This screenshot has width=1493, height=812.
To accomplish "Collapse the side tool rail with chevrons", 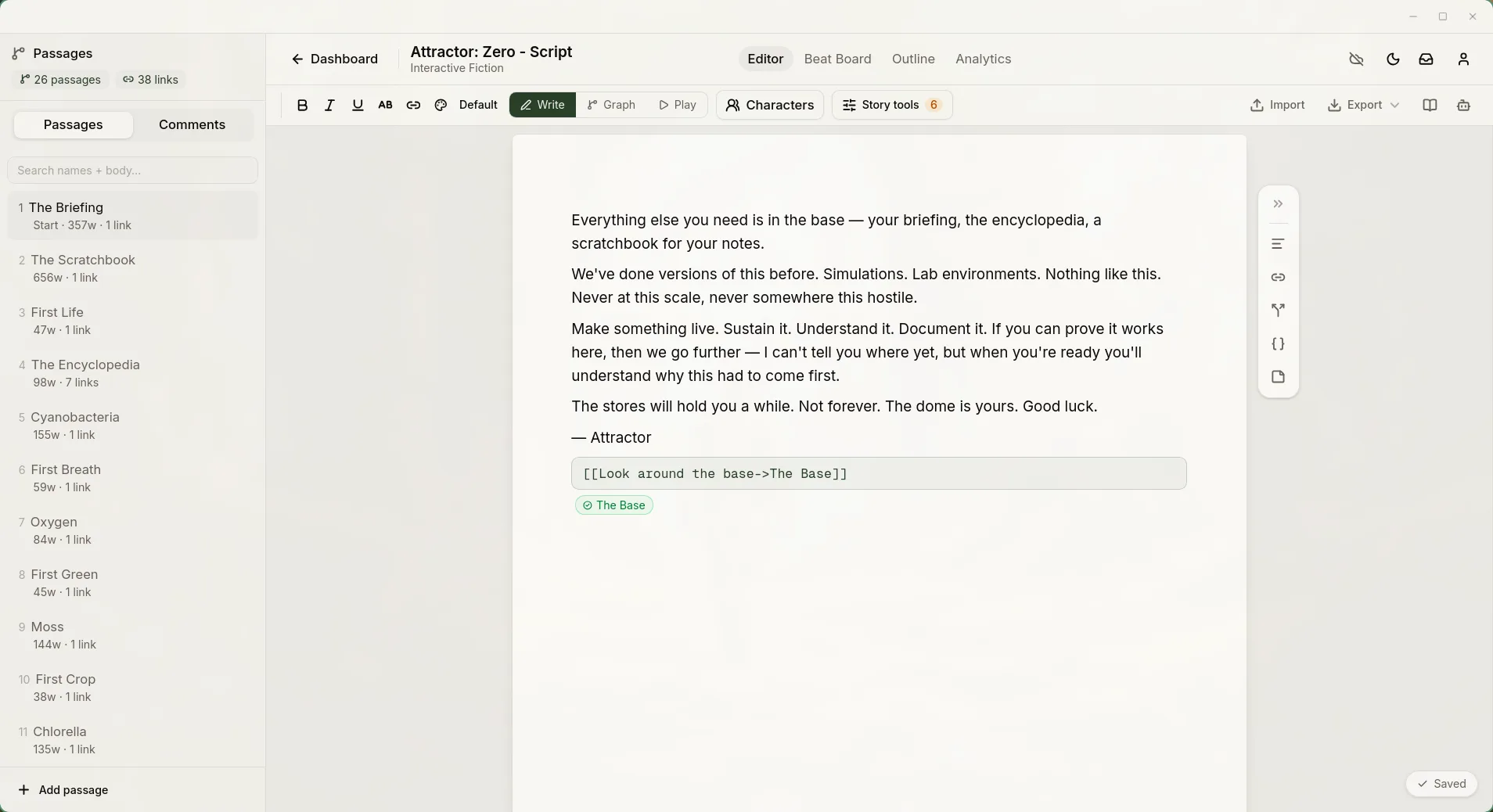I will click(1278, 204).
